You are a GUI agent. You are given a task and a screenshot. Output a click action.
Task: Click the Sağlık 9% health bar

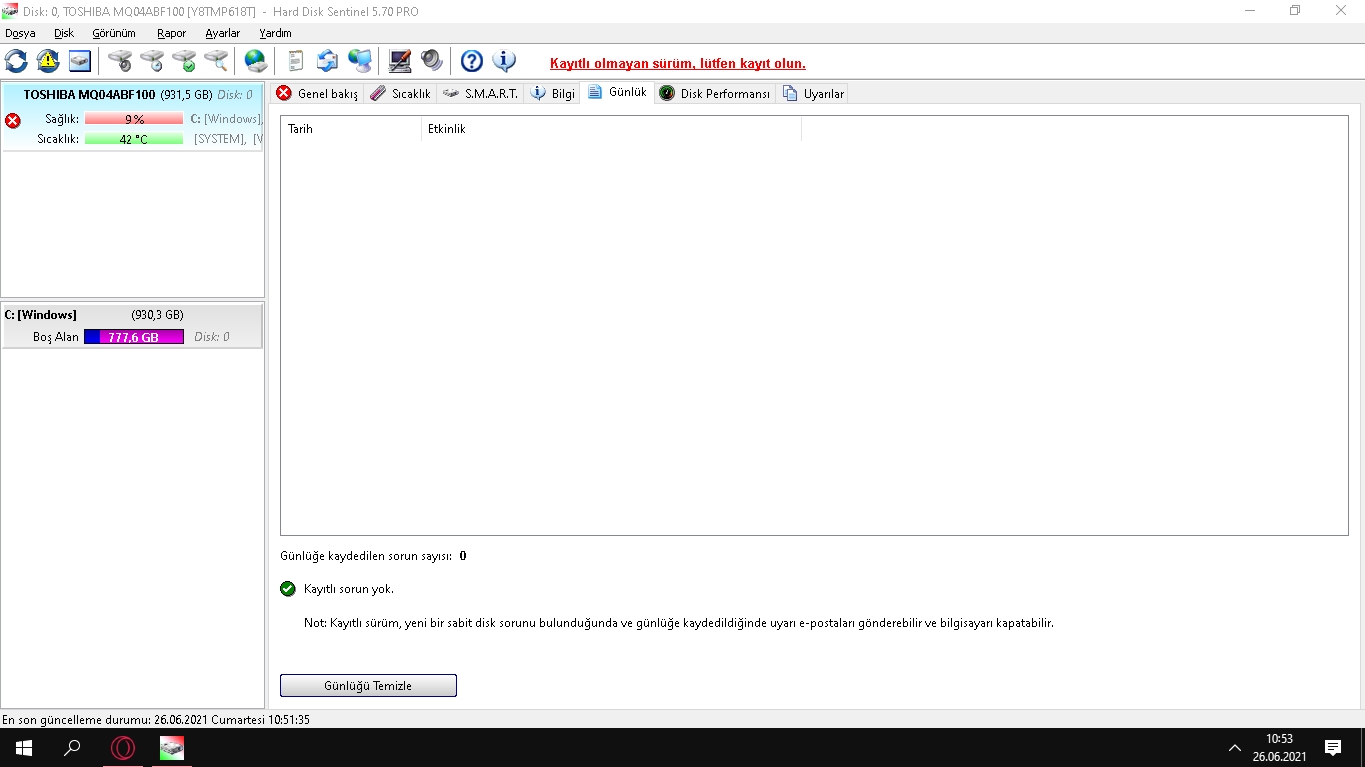coord(134,119)
